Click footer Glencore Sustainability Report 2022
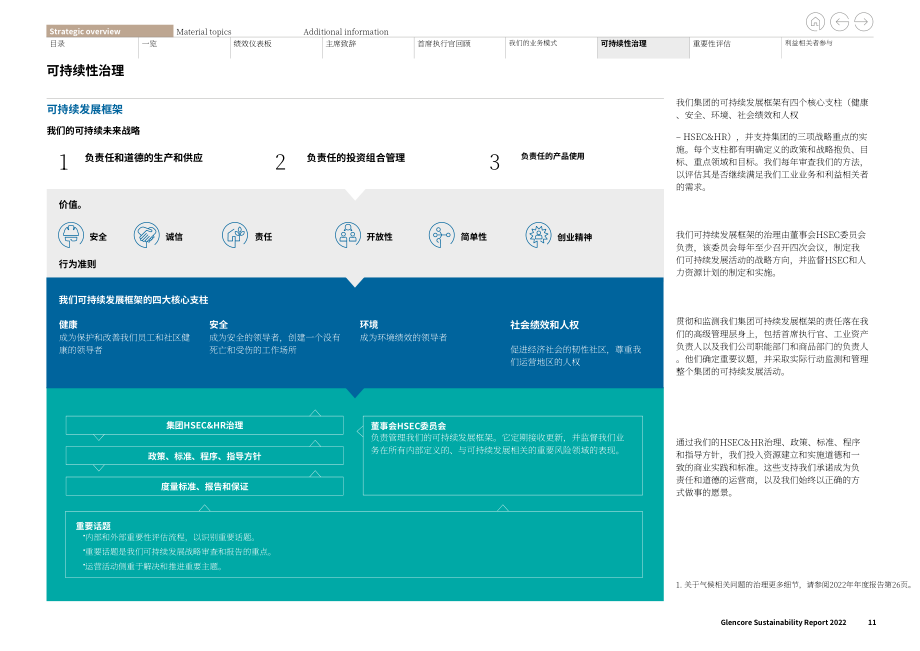The width and height of the screenshot is (920, 651). tap(783, 622)
